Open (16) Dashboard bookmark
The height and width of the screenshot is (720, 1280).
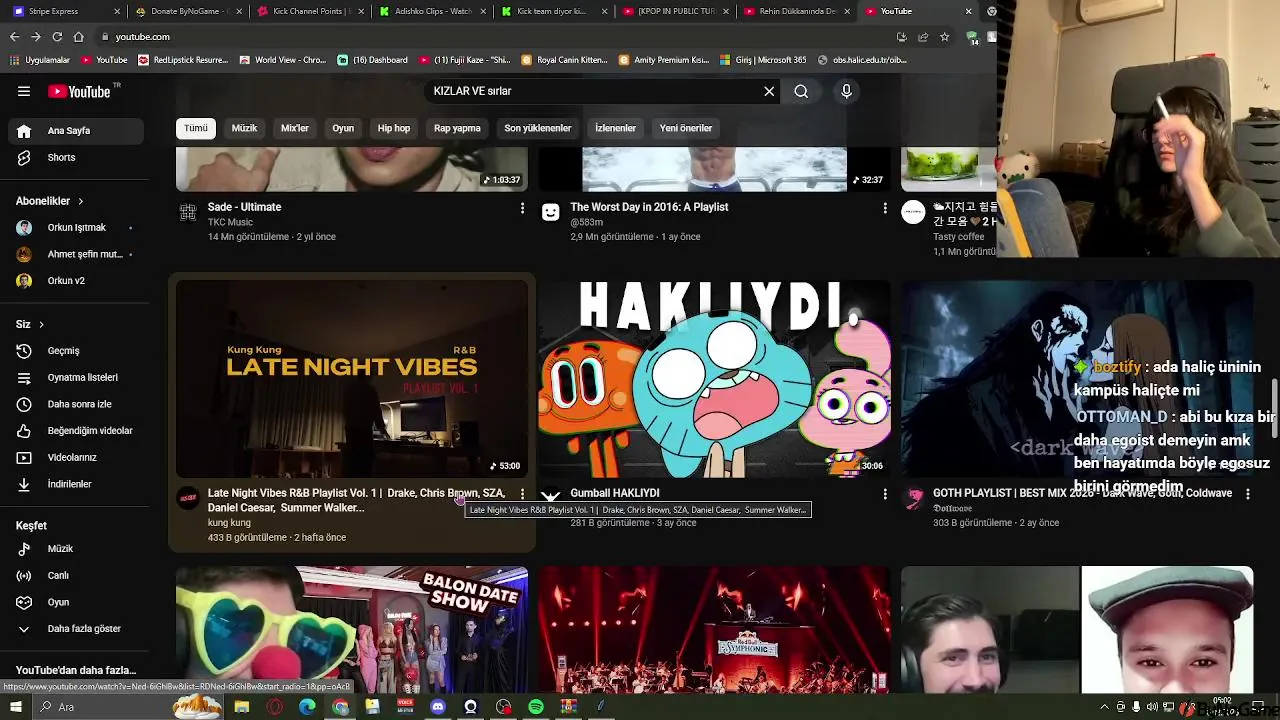(x=373, y=60)
